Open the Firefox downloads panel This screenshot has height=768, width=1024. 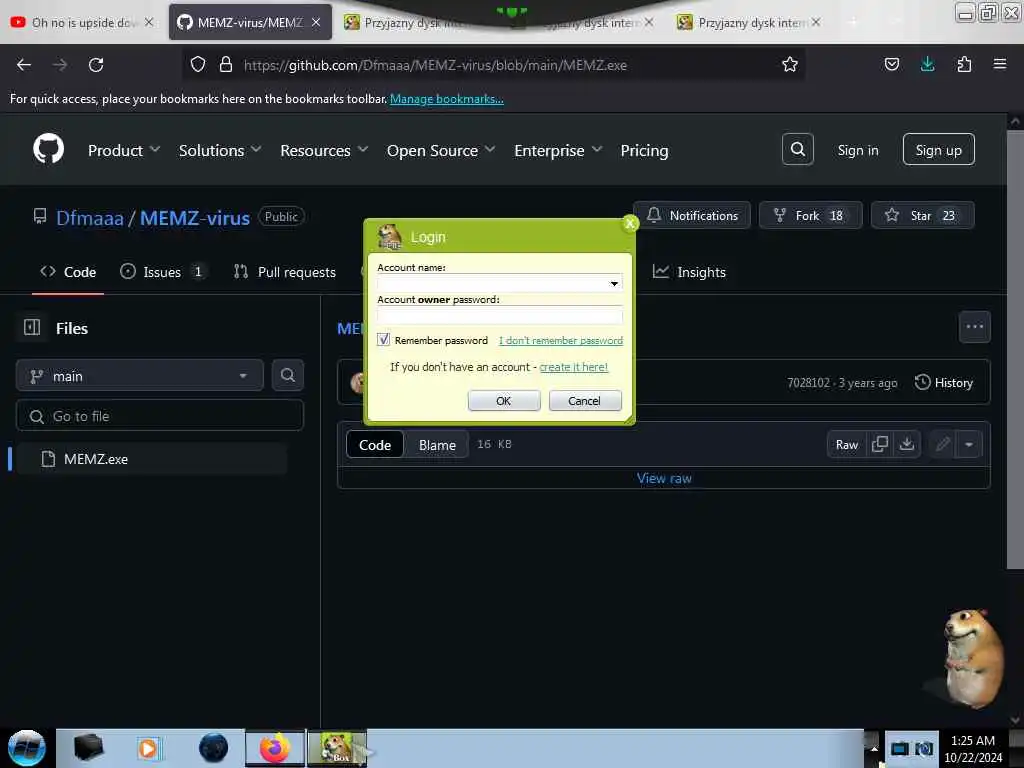[927, 64]
